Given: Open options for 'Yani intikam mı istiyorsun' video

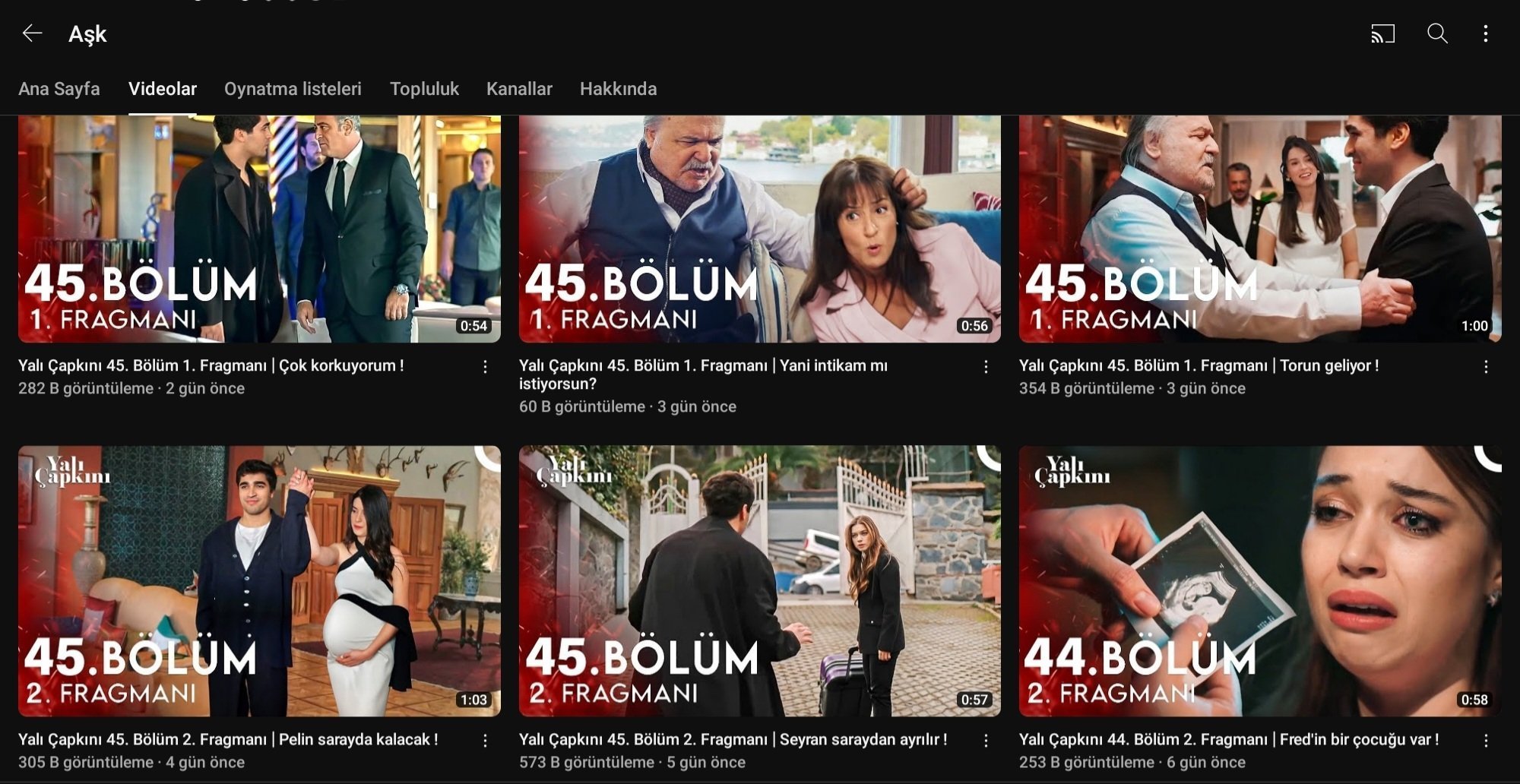Looking at the screenshot, I should 986,367.
